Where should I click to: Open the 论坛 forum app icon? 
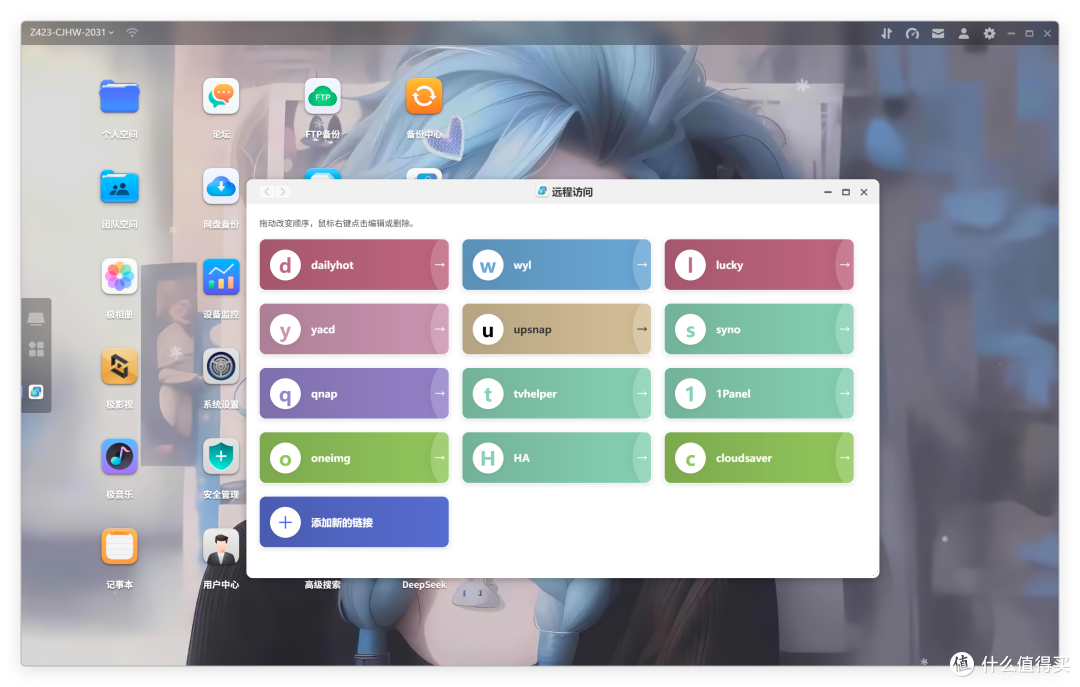click(221, 96)
